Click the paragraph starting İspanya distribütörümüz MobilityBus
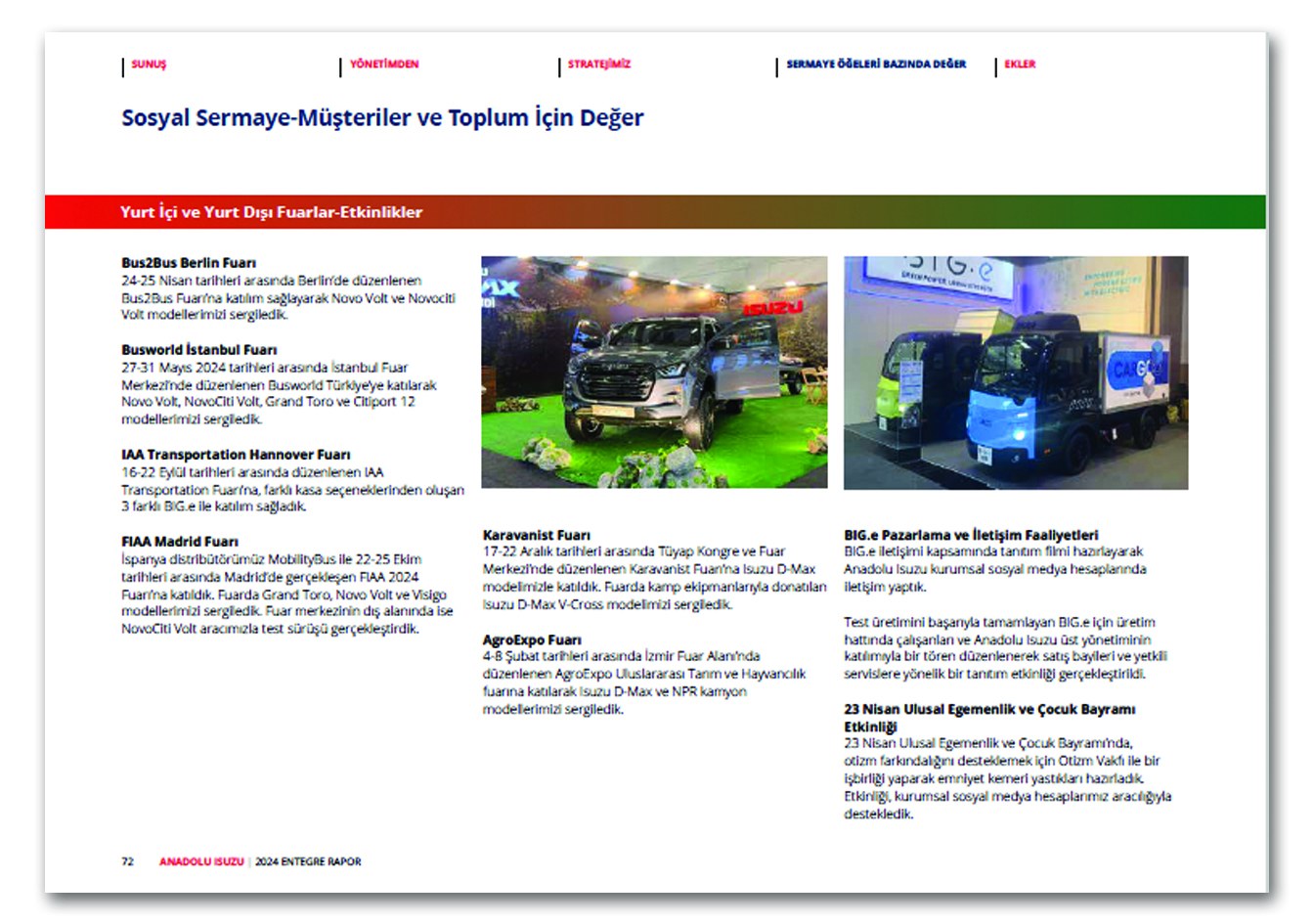This screenshot has height=924, width=1314. 287,594
